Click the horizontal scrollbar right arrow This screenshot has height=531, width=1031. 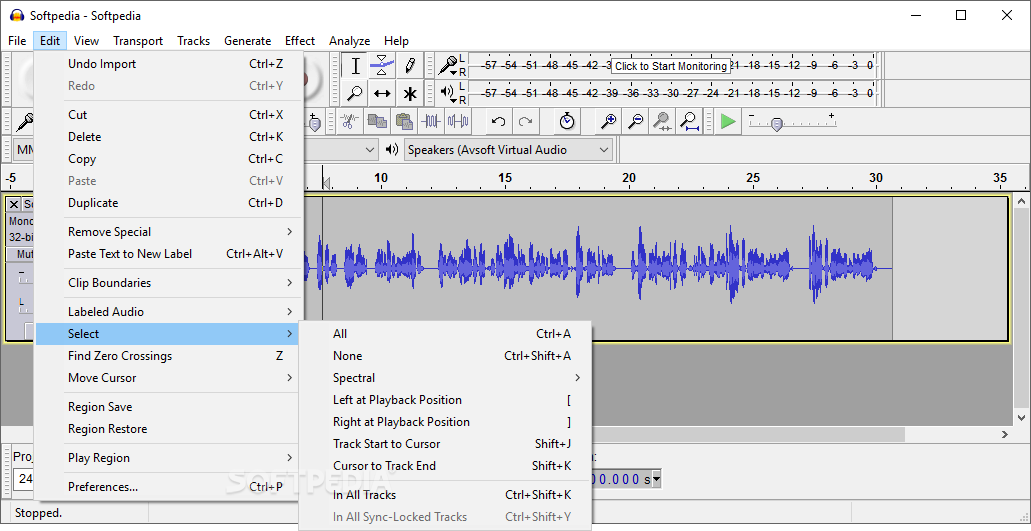click(1004, 434)
